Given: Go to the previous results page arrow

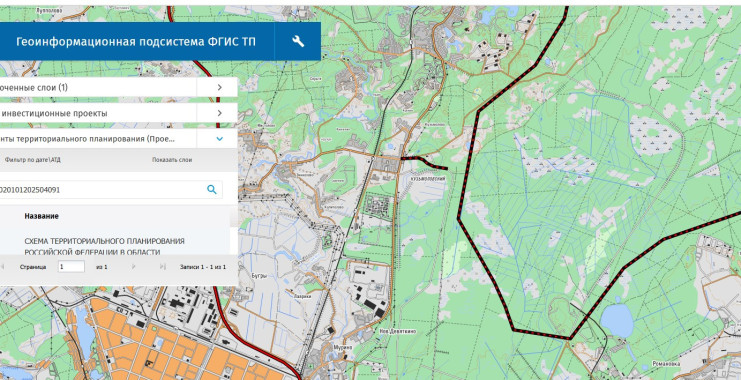Looking at the screenshot, I should pyautogui.click(x=2, y=267).
